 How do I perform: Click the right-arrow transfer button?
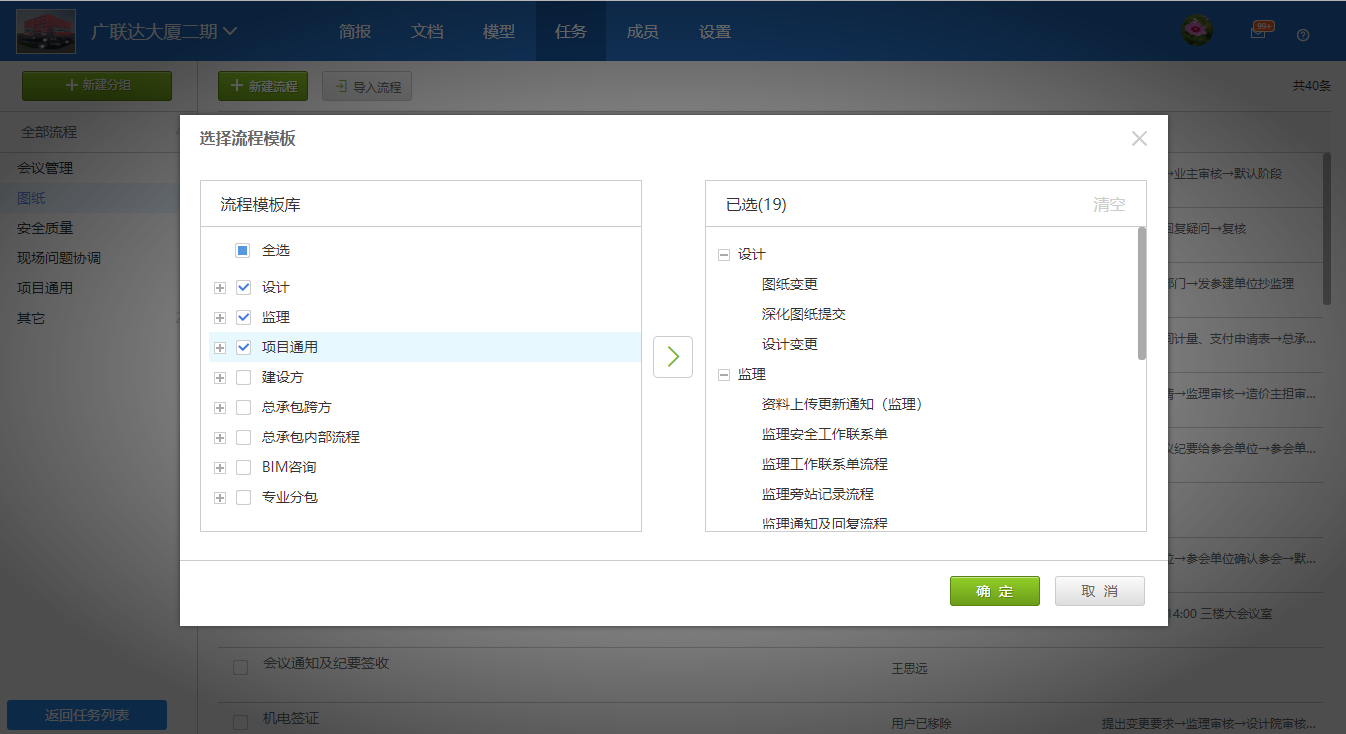click(x=672, y=357)
